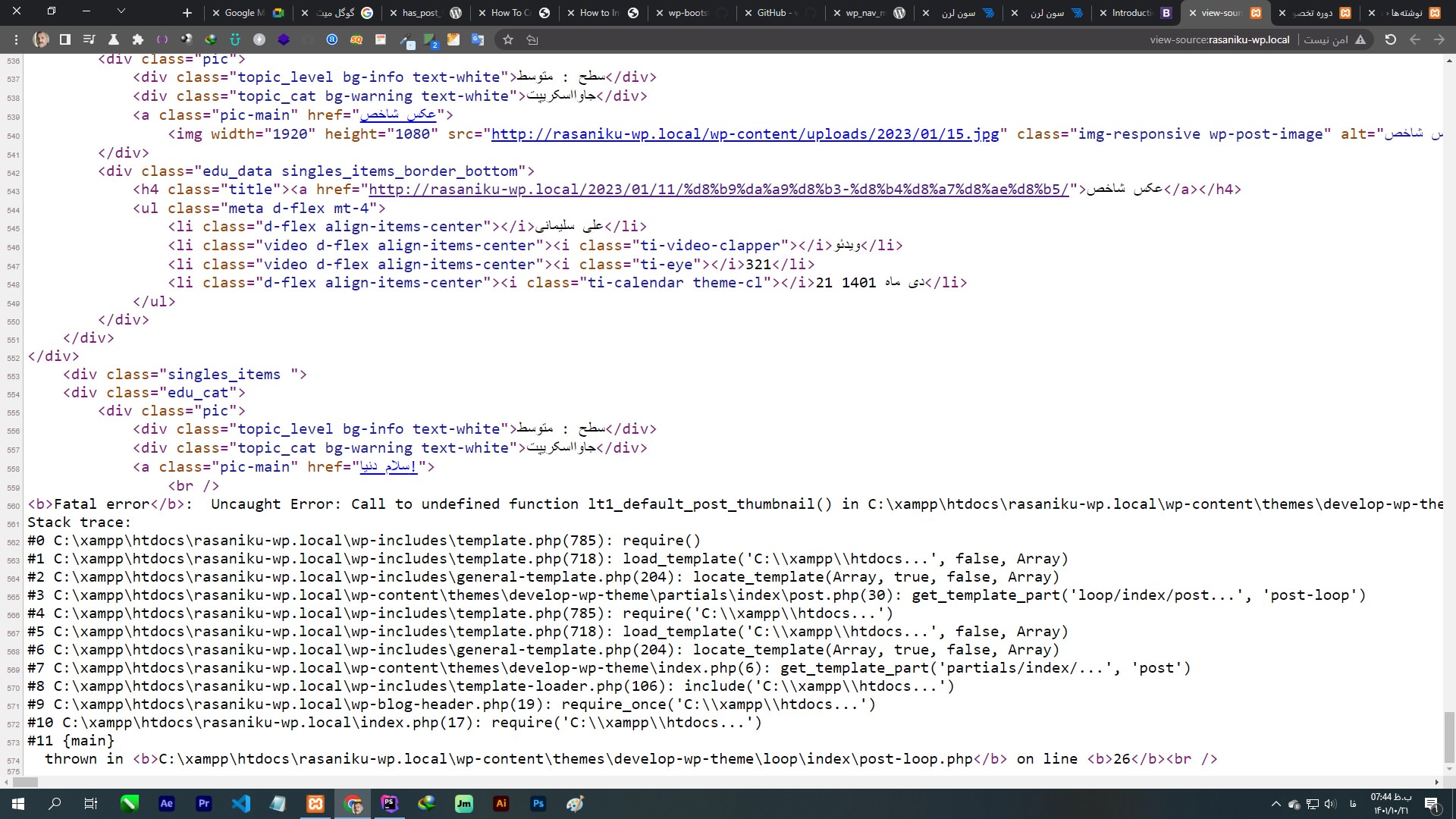Click the not-secure warning icon
The width and height of the screenshot is (1456, 819).
point(1360,39)
